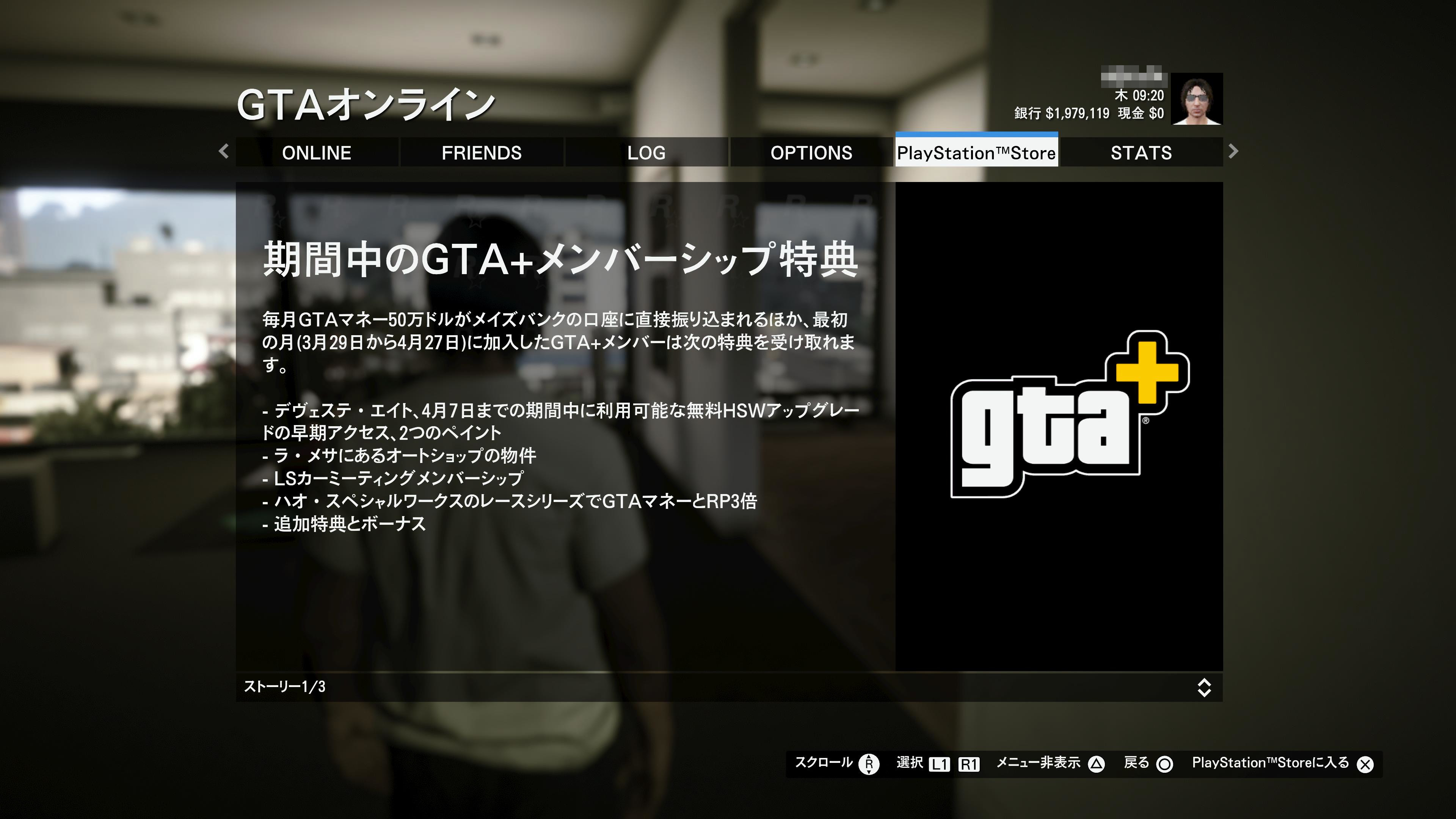Click the ラ・メサにあるオートショップの物件 line
1456x819 pixels.
[399, 455]
